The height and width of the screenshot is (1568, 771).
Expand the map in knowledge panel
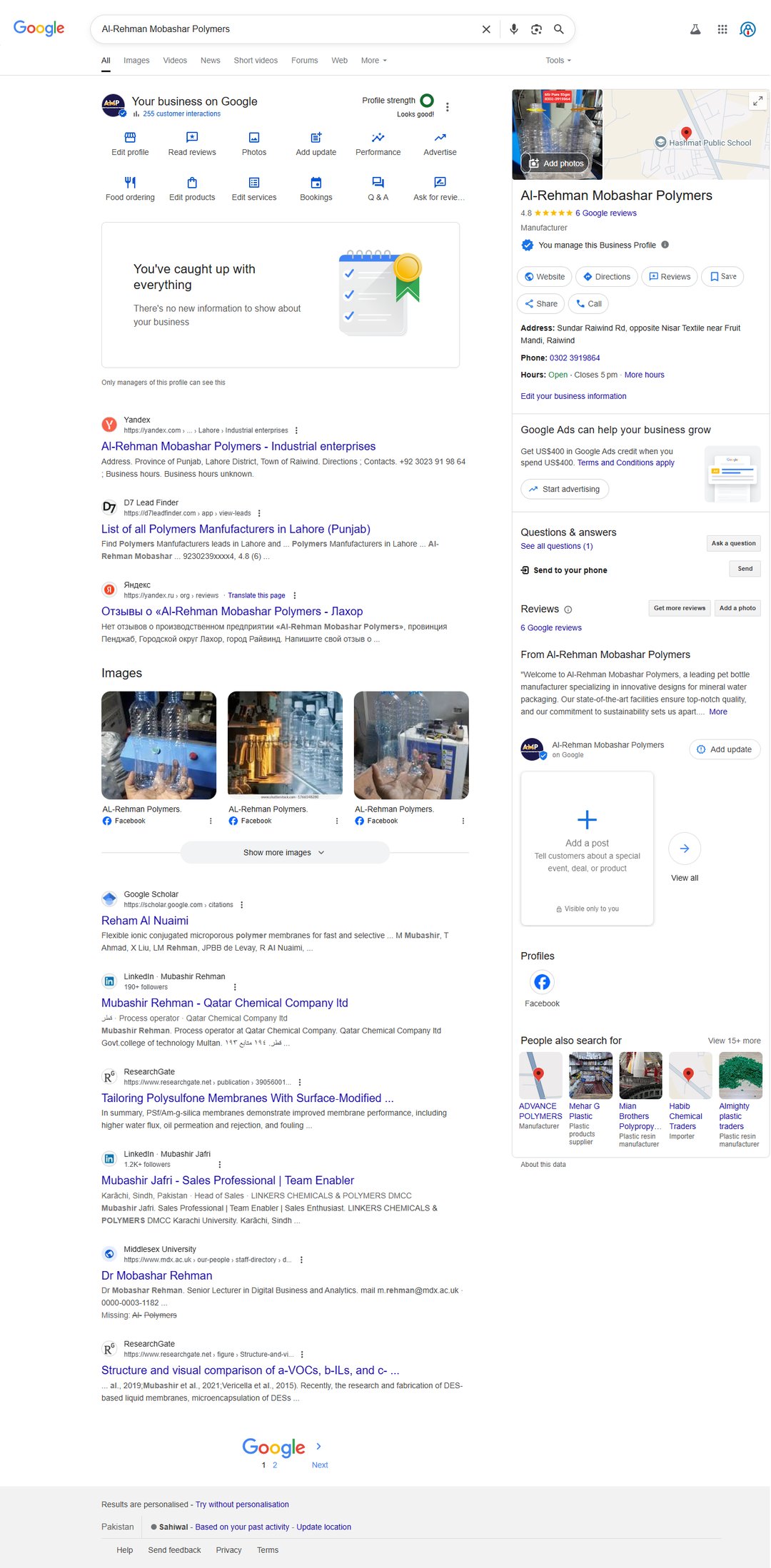tap(757, 101)
